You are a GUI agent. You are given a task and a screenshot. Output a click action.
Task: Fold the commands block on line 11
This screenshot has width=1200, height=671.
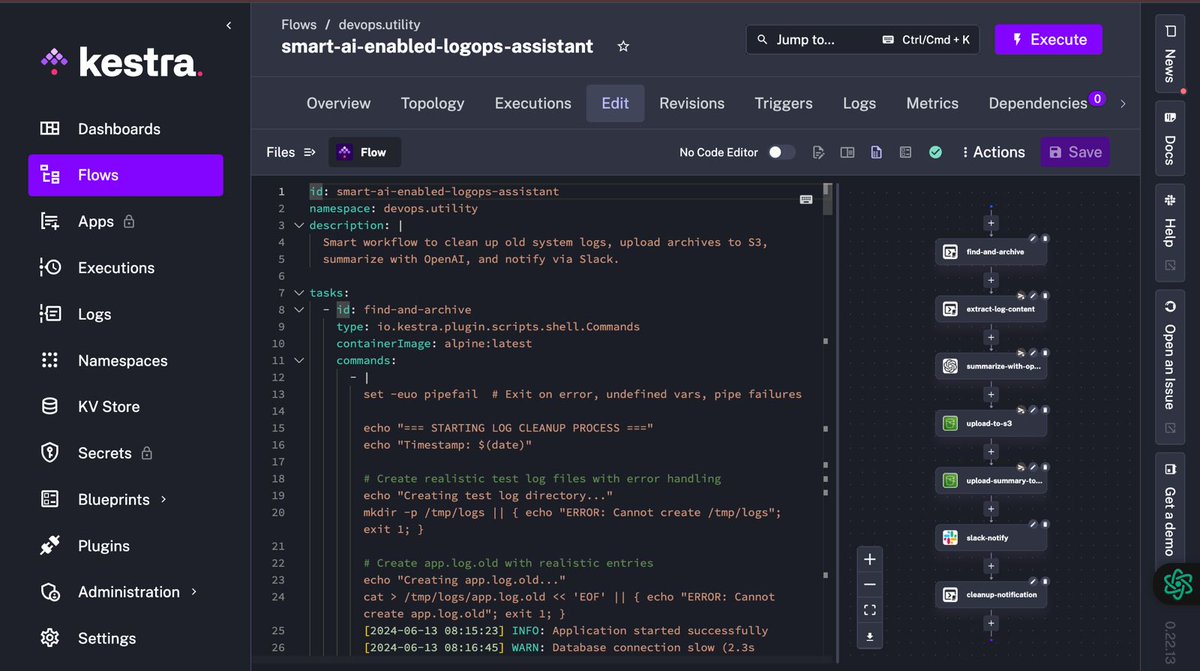pos(298,360)
